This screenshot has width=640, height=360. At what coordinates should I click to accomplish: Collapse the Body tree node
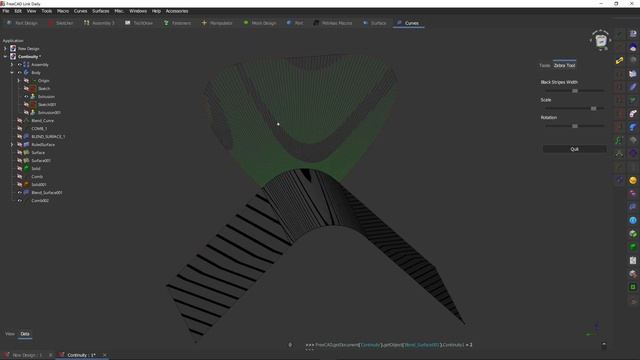click(x=12, y=73)
